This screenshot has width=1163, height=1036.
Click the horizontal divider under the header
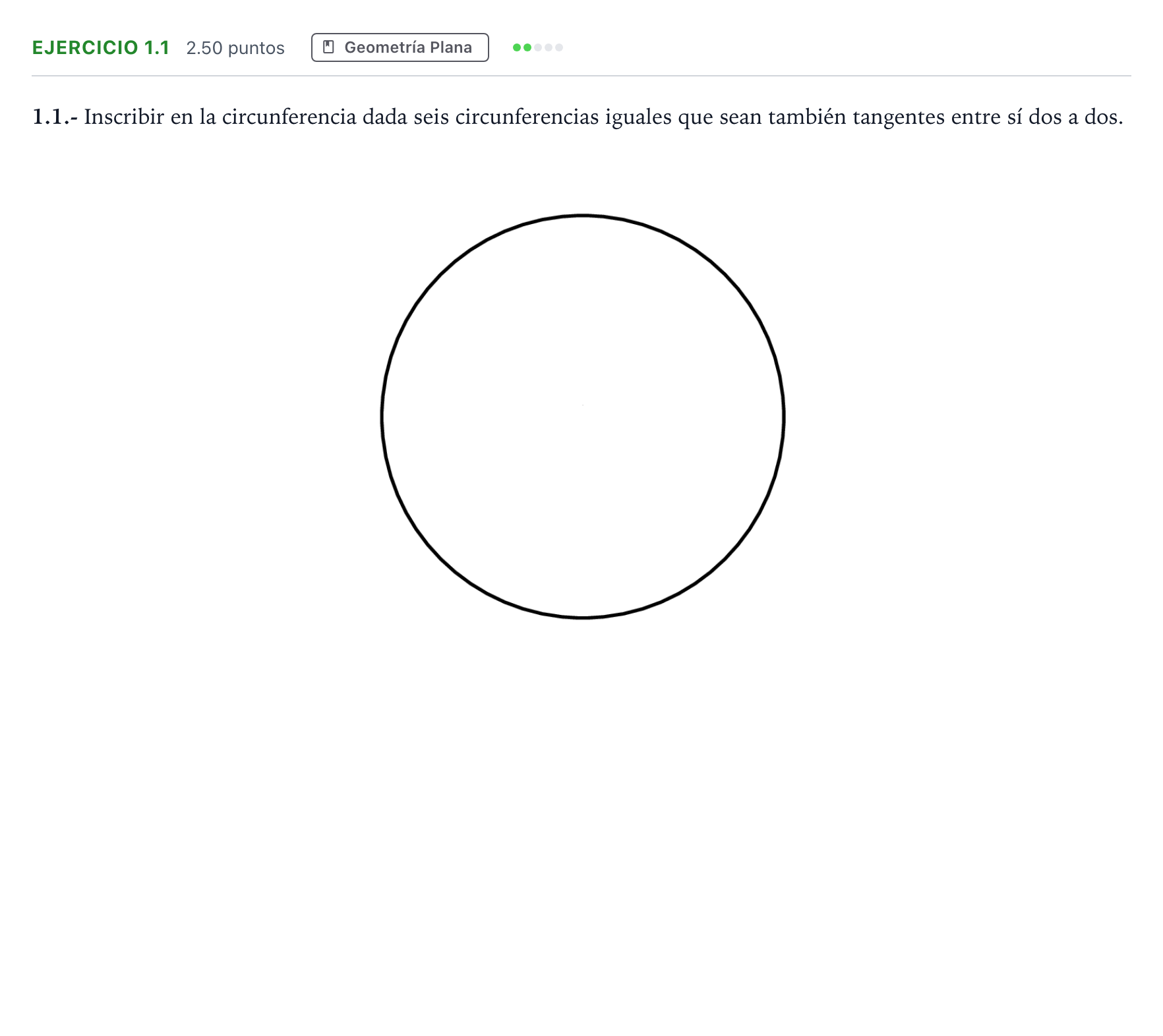581,76
